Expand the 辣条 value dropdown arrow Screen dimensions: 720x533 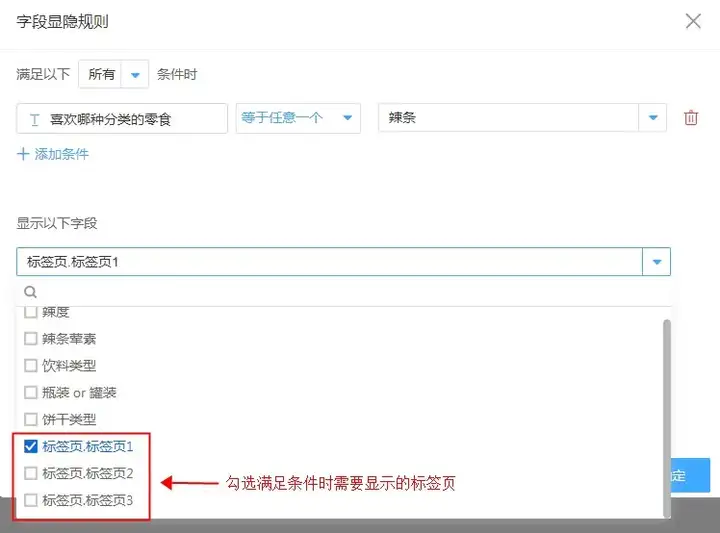[653, 118]
